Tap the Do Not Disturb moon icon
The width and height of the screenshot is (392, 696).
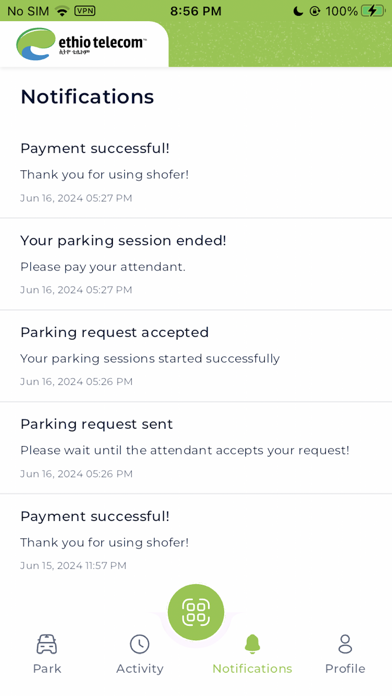pos(298,11)
